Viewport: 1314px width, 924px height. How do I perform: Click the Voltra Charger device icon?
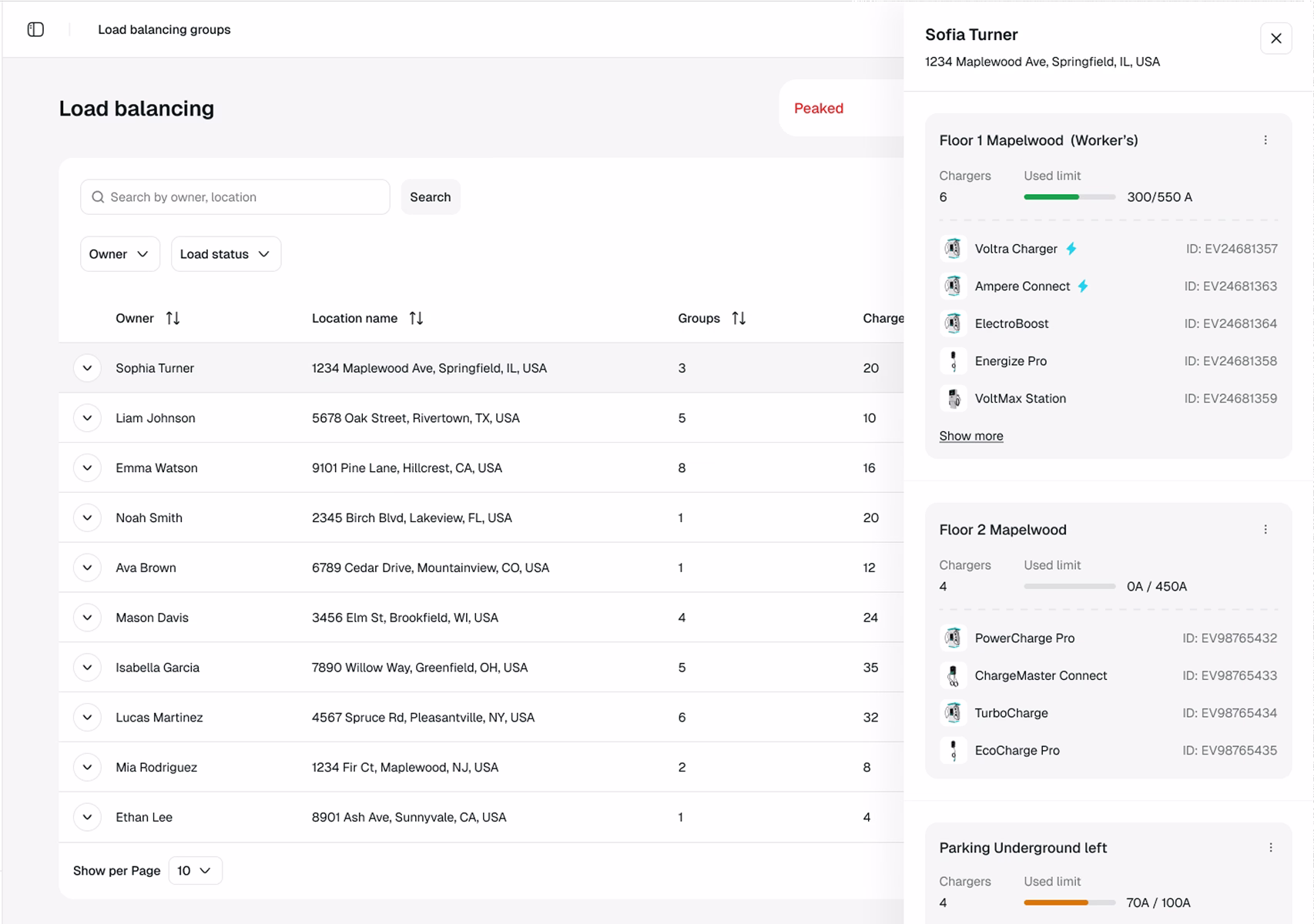click(953, 249)
